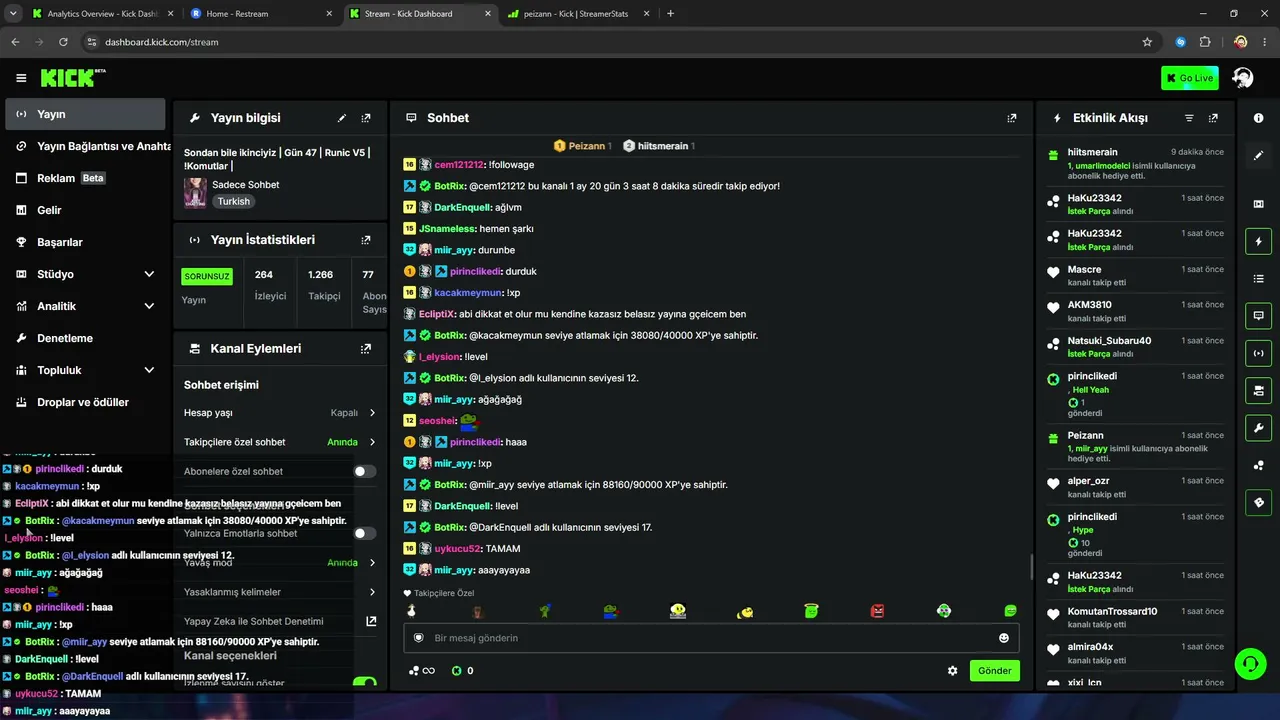The width and height of the screenshot is (1280, 720).
Task: Pop out the Yayın İstatistikleri panel
Action: pyautogui.click(x=366, y=240)
